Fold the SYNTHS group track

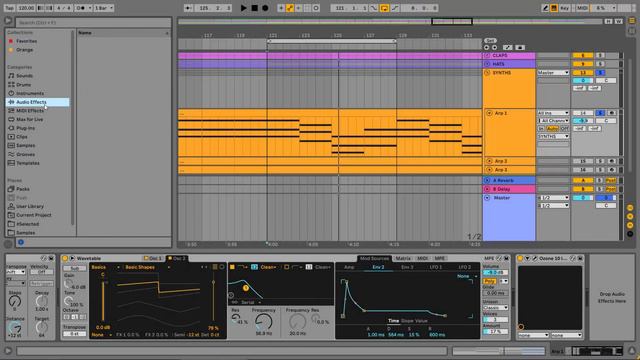487,73
